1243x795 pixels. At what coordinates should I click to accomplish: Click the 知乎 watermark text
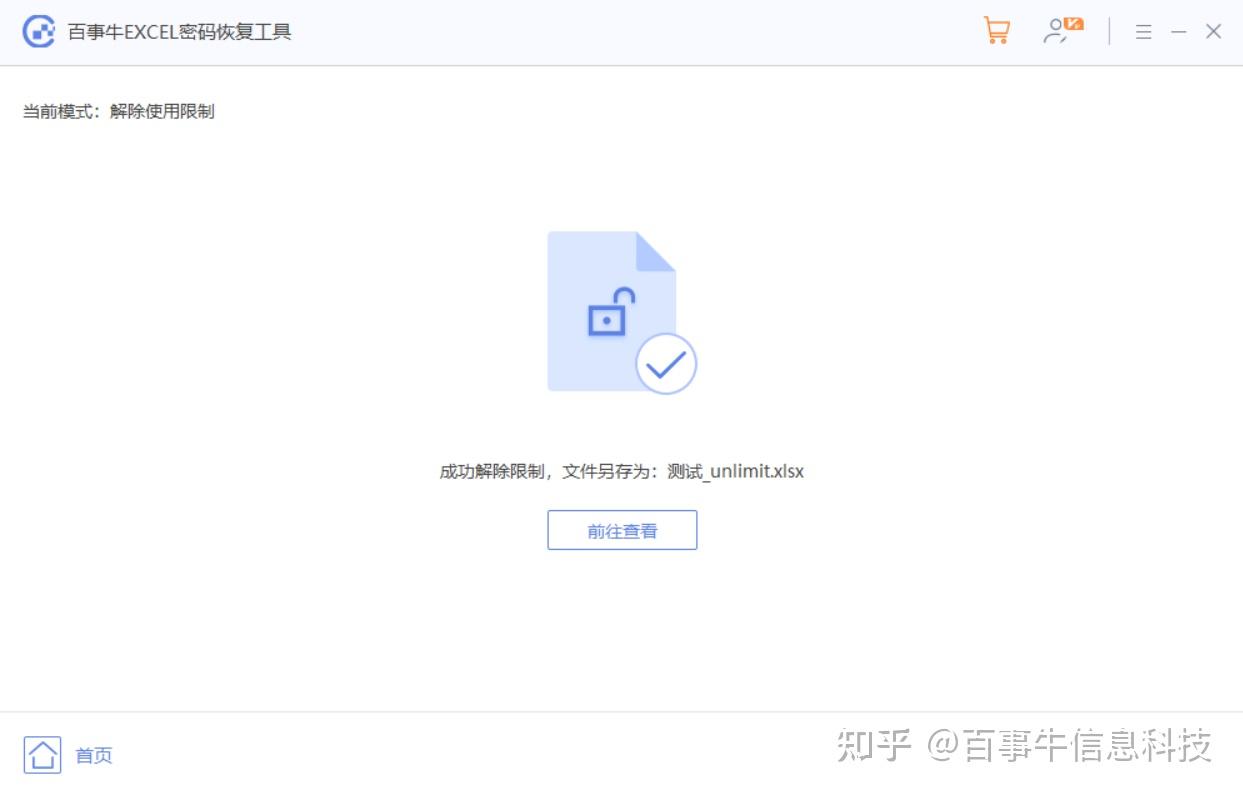click(x=874, y=745)
